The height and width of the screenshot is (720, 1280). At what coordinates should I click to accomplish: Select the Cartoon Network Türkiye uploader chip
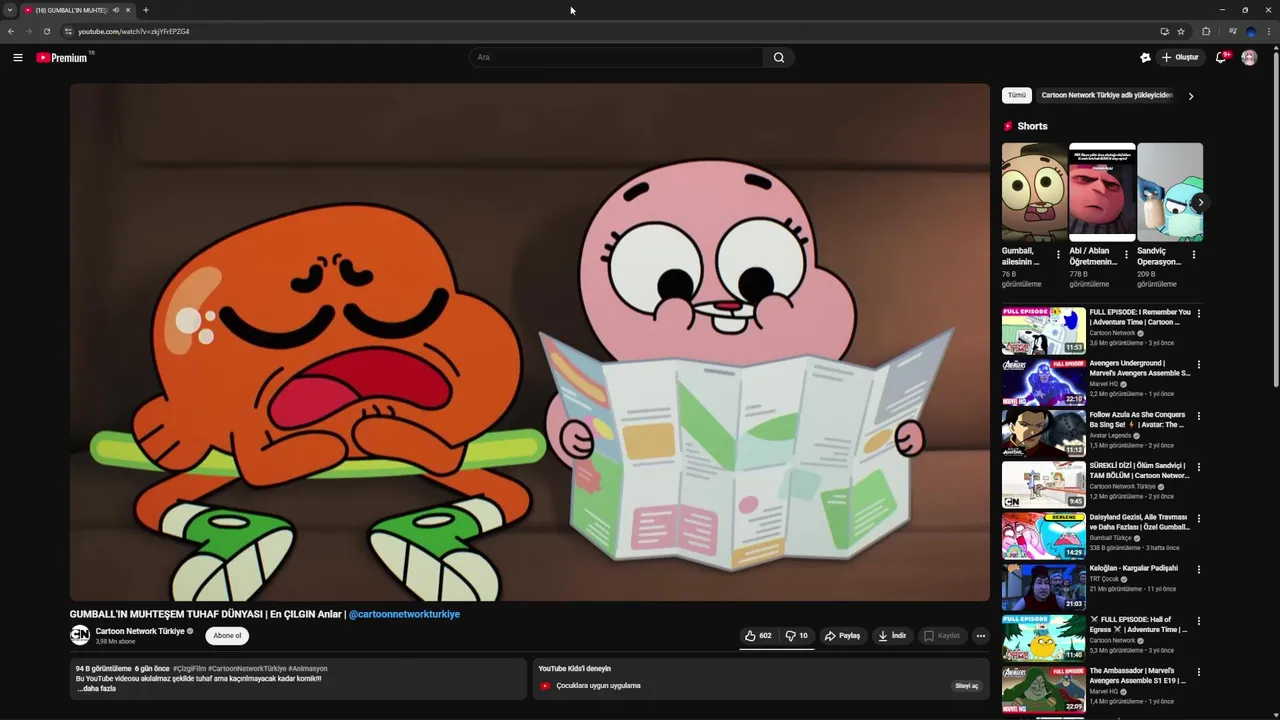tap(1107, 95)
